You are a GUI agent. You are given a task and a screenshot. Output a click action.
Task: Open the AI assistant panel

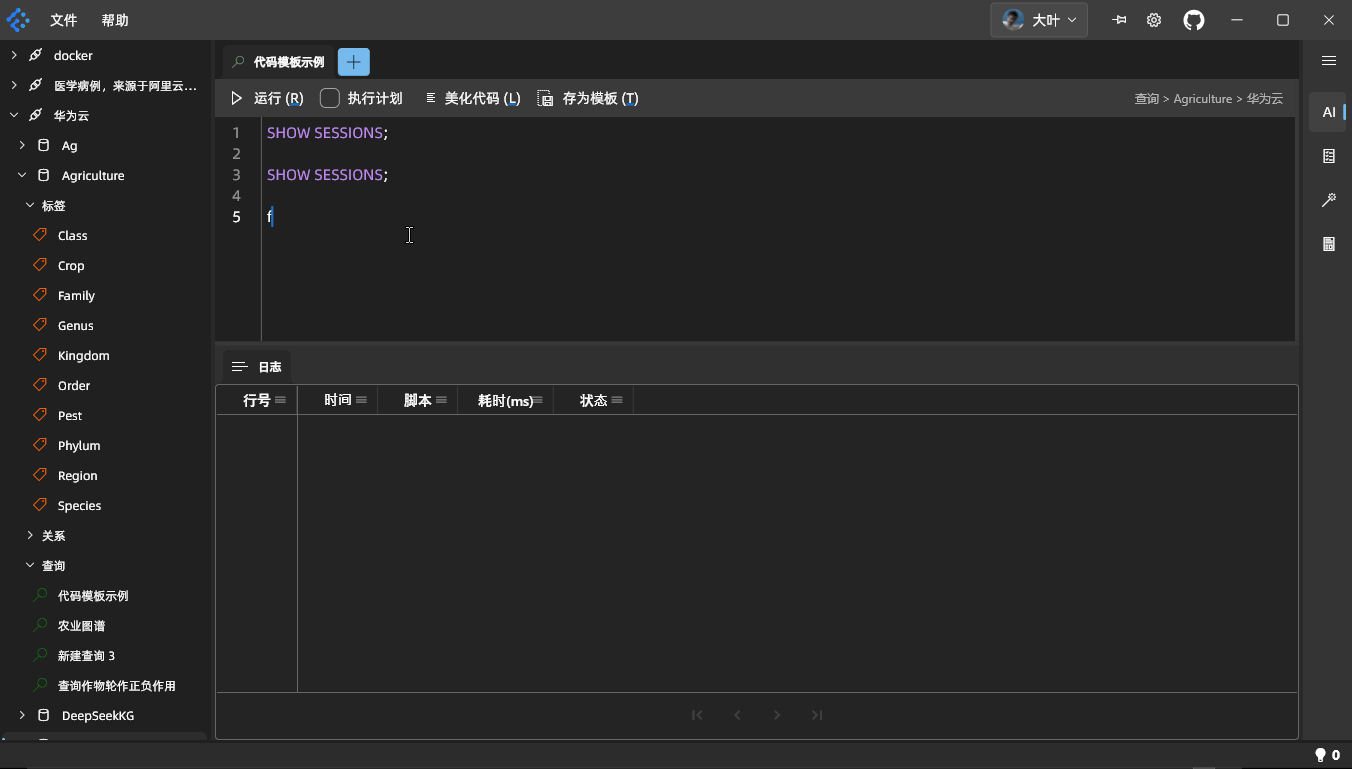click(x=1328, y=112)
